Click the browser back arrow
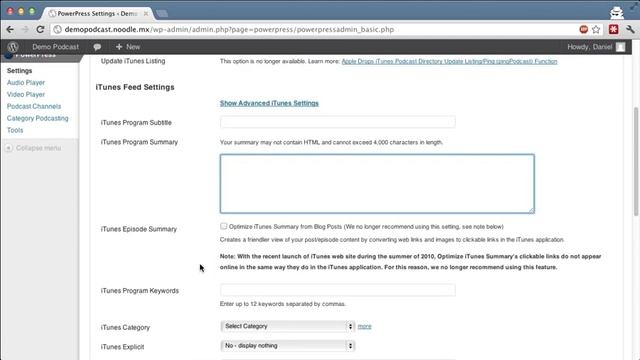This screenshot has width=640, height=360. point(10,29)
